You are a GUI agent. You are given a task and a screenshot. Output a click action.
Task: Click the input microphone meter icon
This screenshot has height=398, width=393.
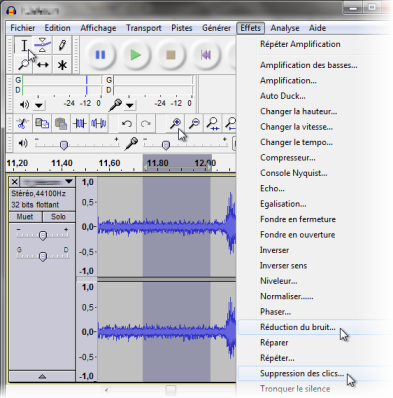click(x=115, y=105)
